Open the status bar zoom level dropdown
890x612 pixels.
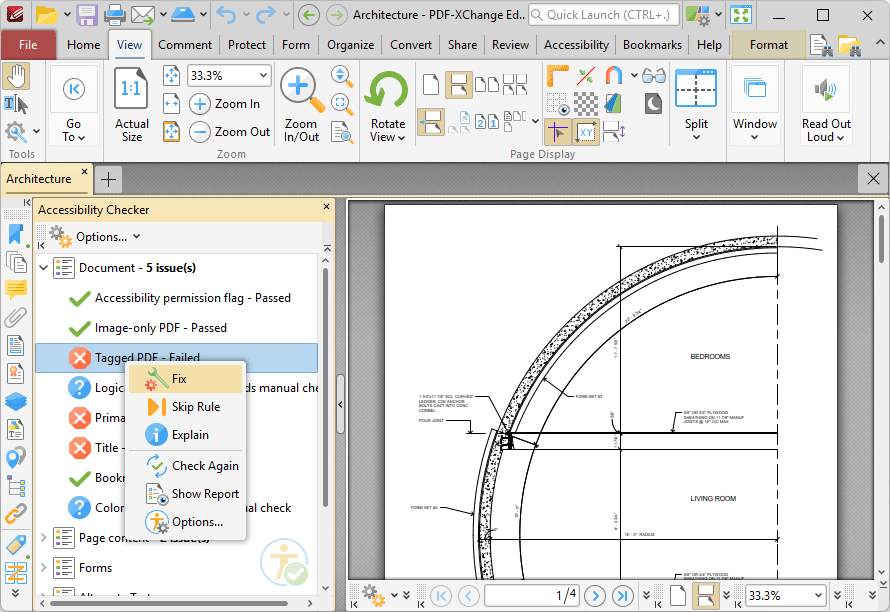point(818,596)
